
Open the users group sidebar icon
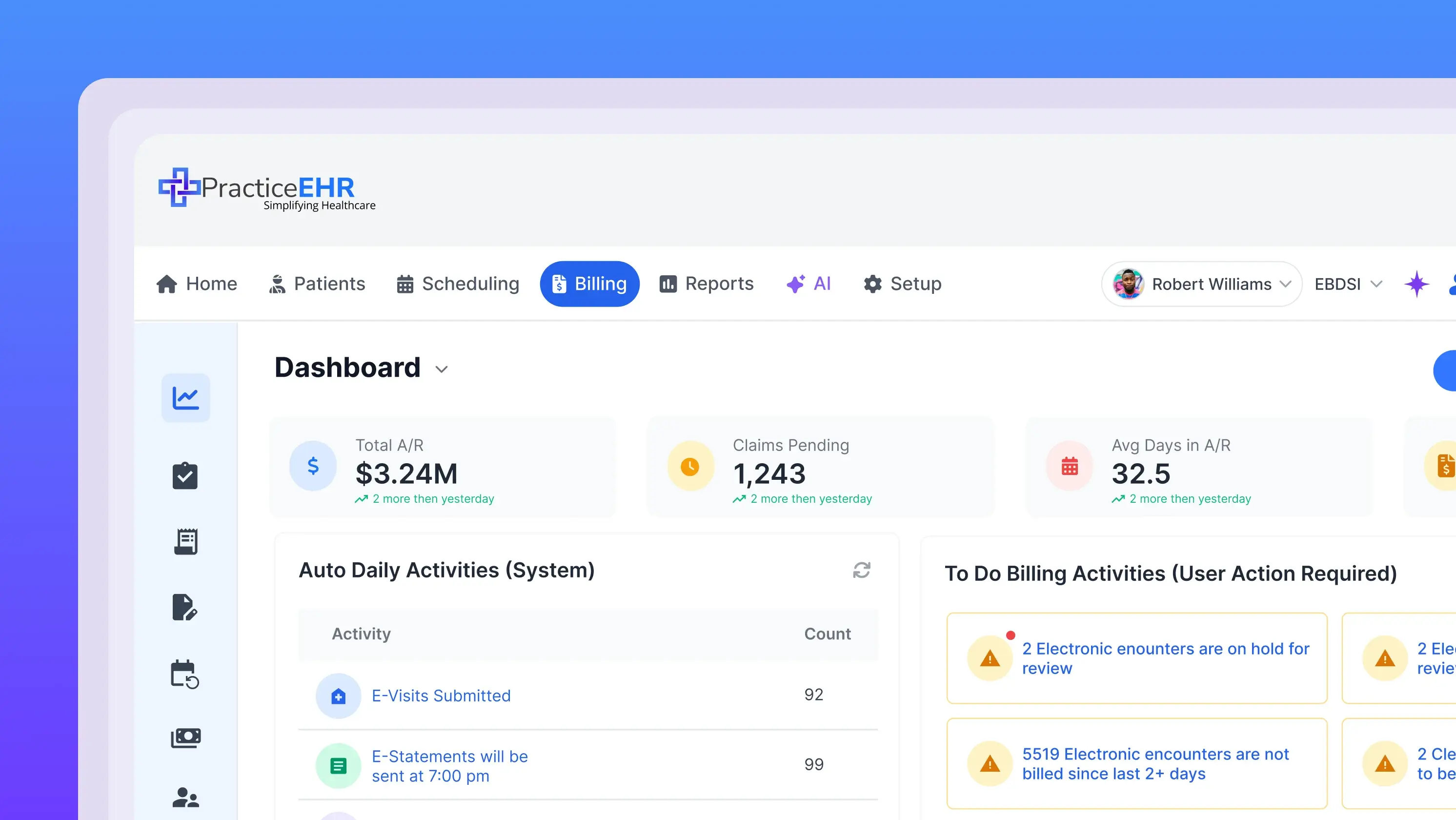pos(185,798)
